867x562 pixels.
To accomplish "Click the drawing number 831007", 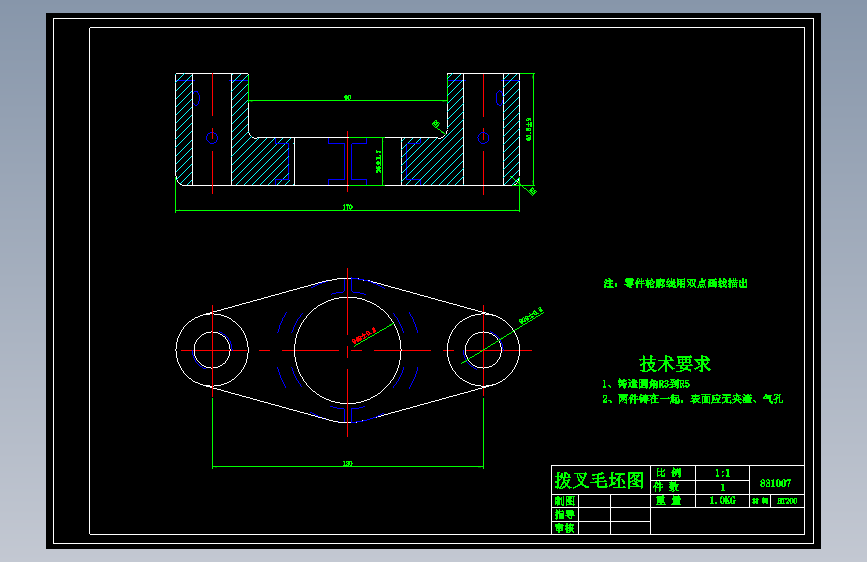I will coord(775,483).
